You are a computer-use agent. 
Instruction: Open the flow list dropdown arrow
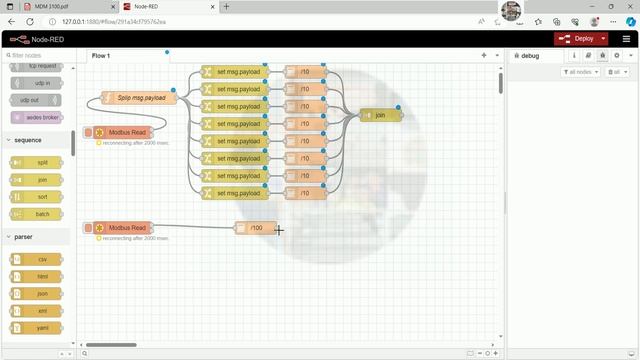497,56
